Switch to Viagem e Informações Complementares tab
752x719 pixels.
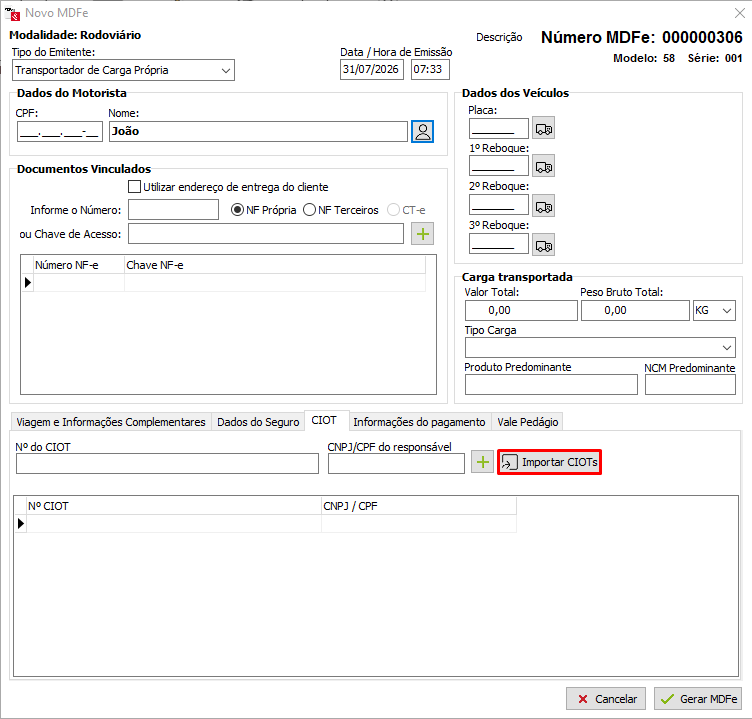click(111, 422)
